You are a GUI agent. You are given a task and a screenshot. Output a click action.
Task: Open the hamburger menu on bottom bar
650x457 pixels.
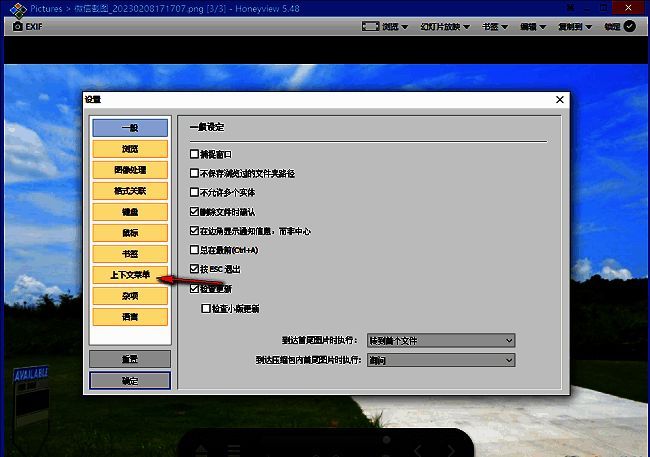[233, 450]
